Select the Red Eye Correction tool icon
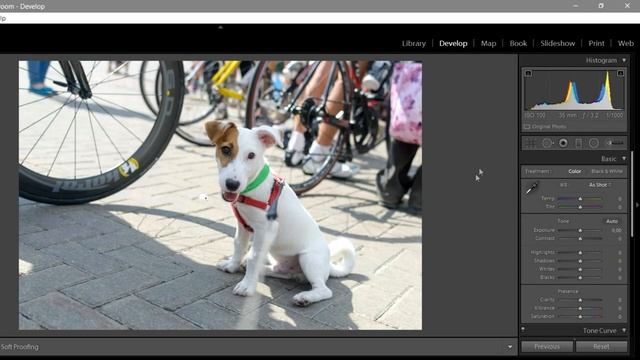This screenshot has height=360, width=640. pyautogui.click(x=563, y=143)
